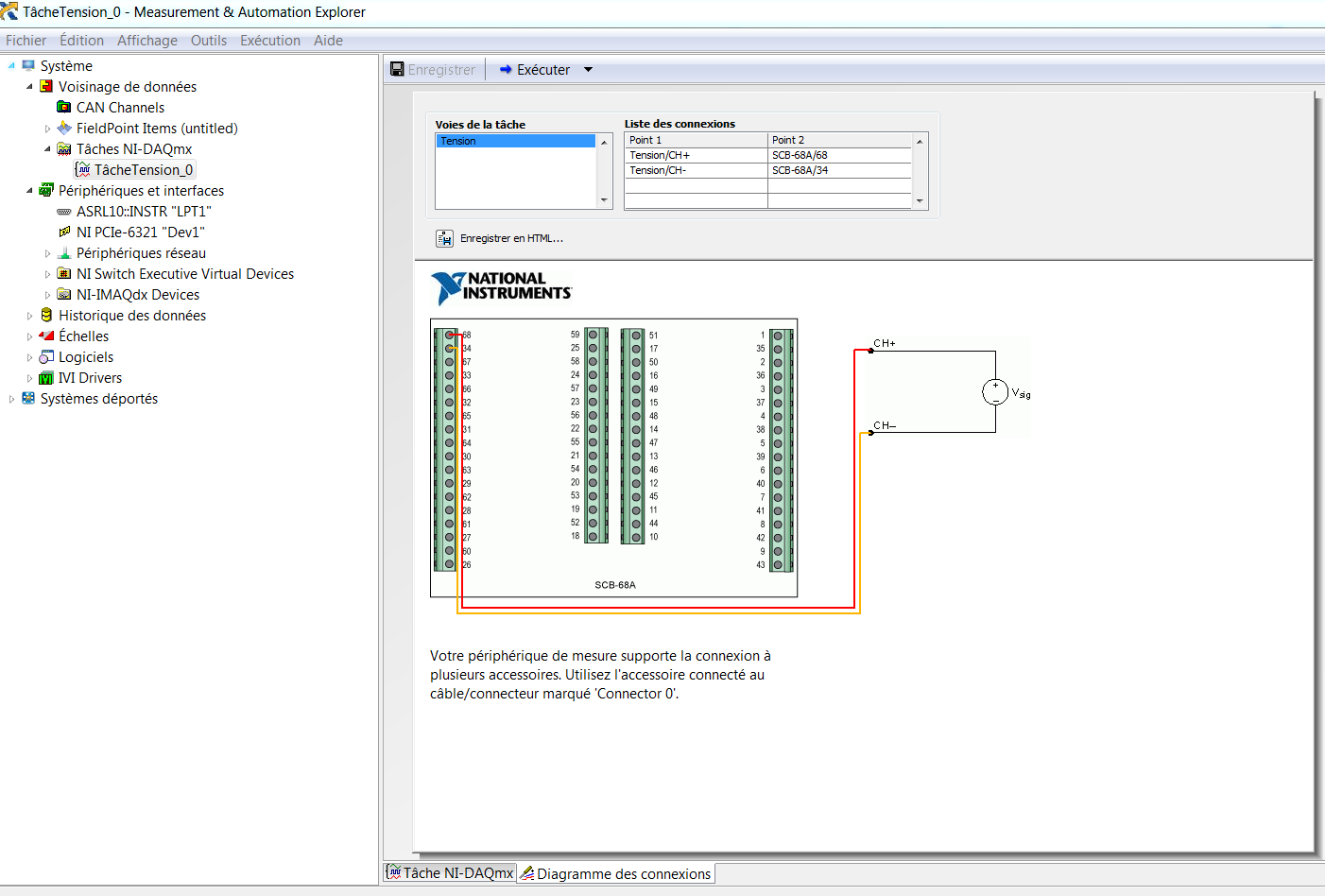Select the Tension/CH- connection cell
This screenshot has height=896, width=1325.
click(697, 170)
